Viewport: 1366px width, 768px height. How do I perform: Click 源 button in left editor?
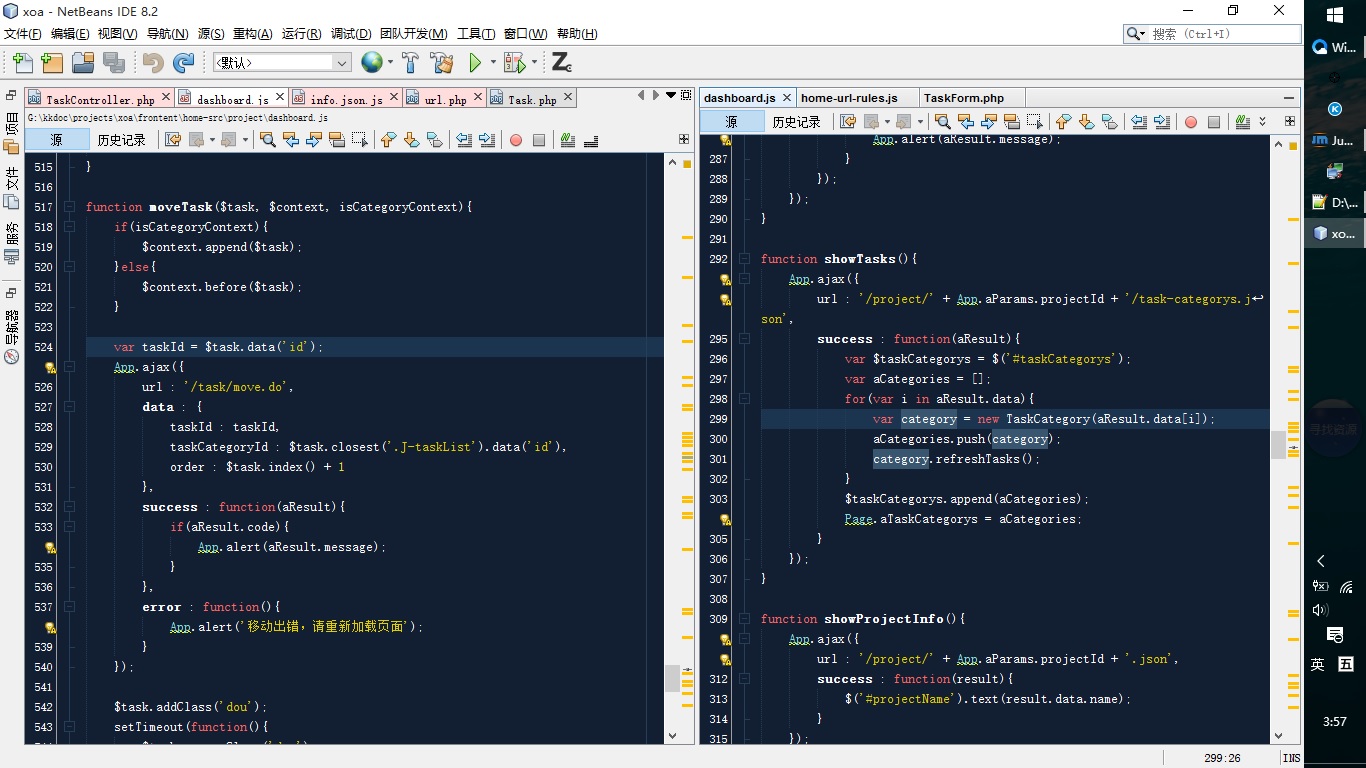[56, 140]
